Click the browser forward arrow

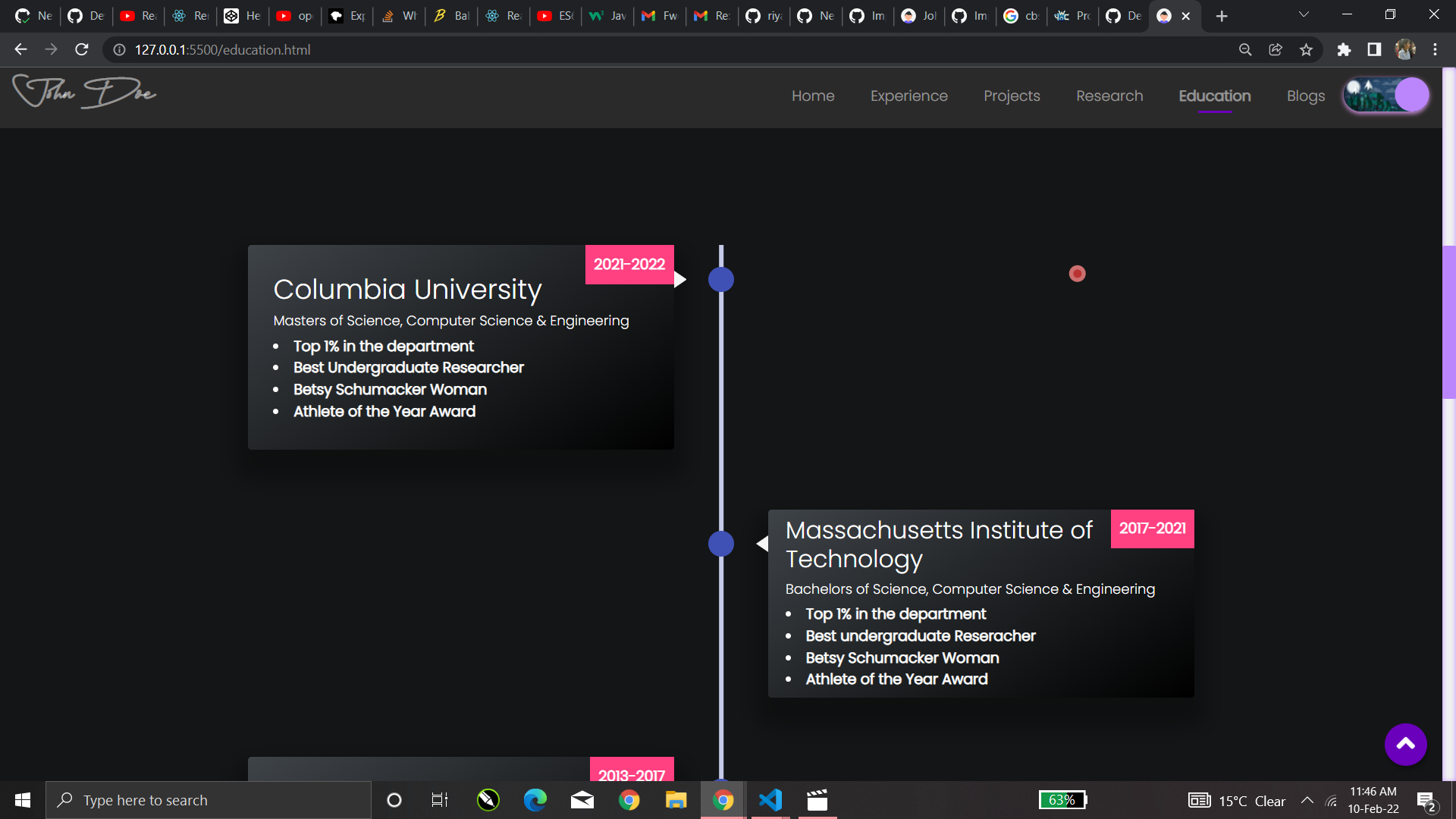pos(51,49)
